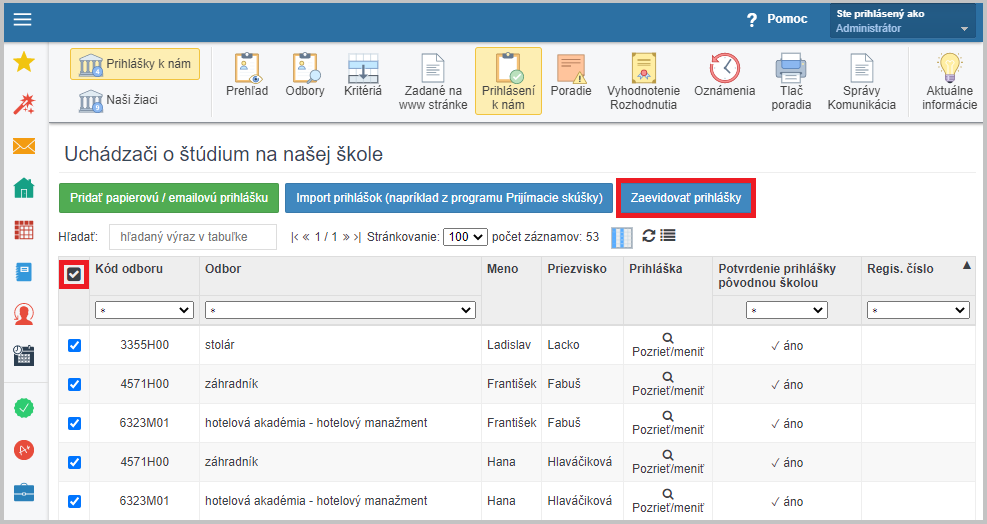Viewport: 987px width, 524px height.
Task: Open the envelope messages icon in sidebar
Action: [x=24, y=147]
